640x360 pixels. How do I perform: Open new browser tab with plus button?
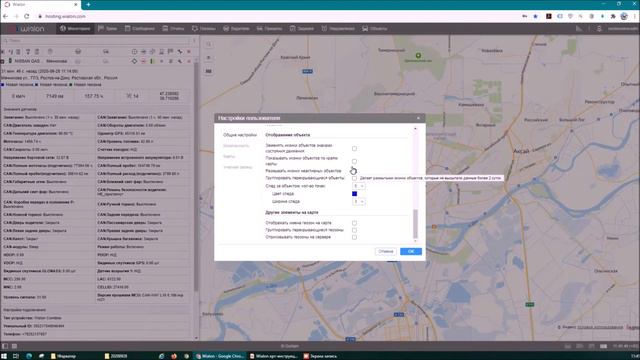(89, 4)
